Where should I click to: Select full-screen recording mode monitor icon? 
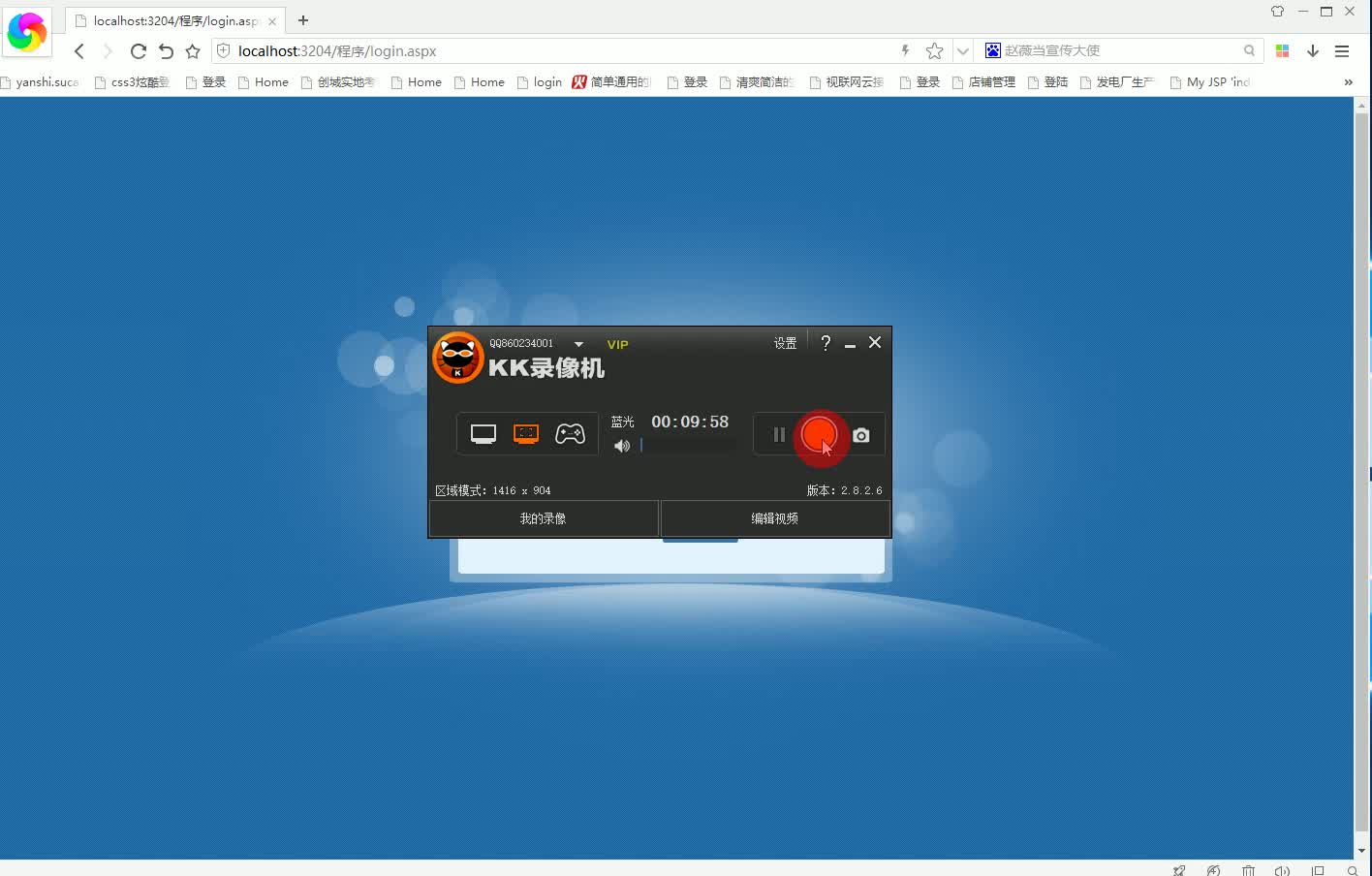pos(483,433)
